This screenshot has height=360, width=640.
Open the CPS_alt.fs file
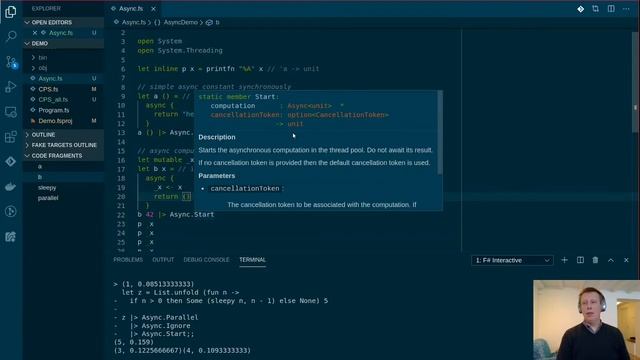tap(64, 100)
